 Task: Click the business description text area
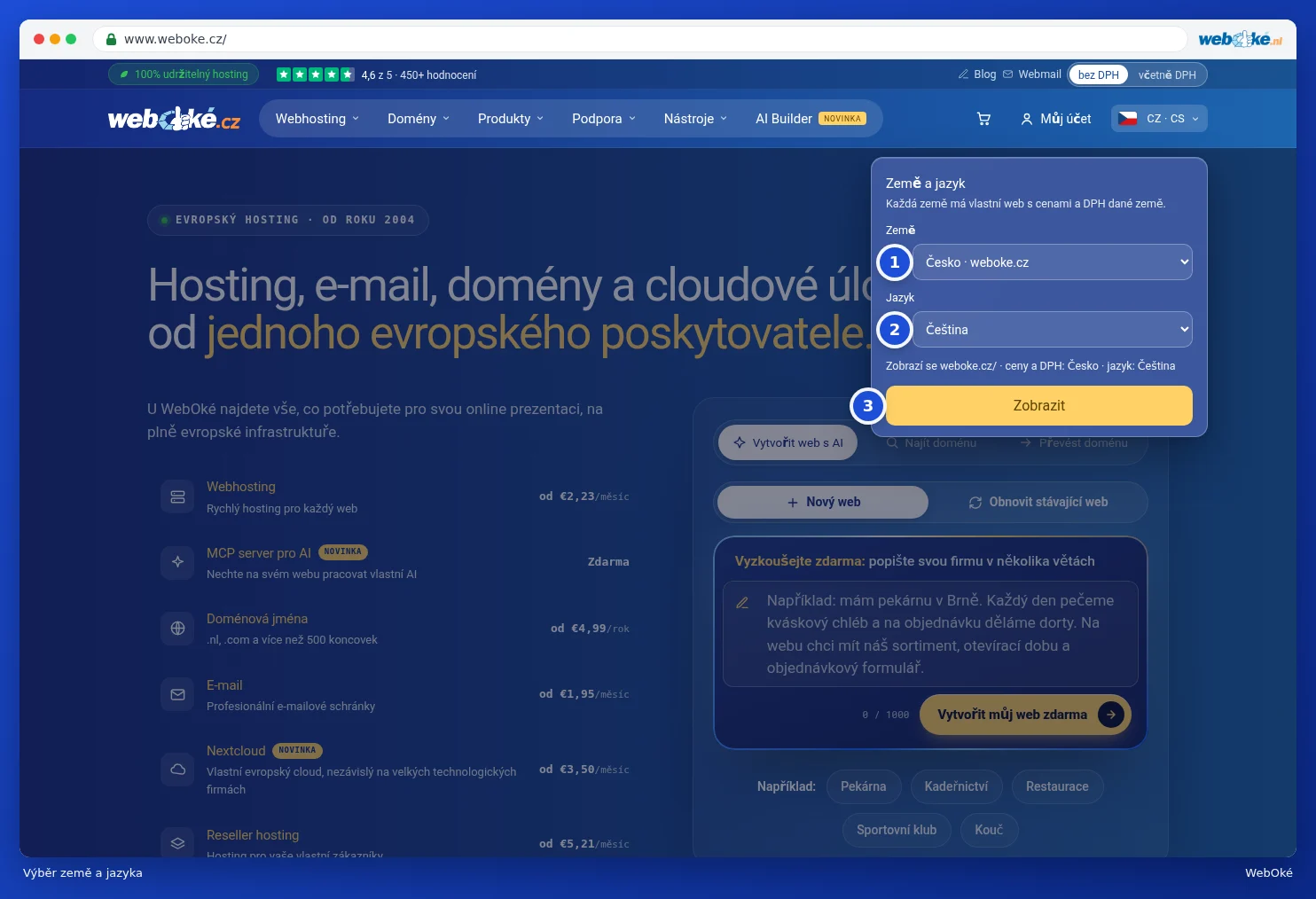(930, 634)
